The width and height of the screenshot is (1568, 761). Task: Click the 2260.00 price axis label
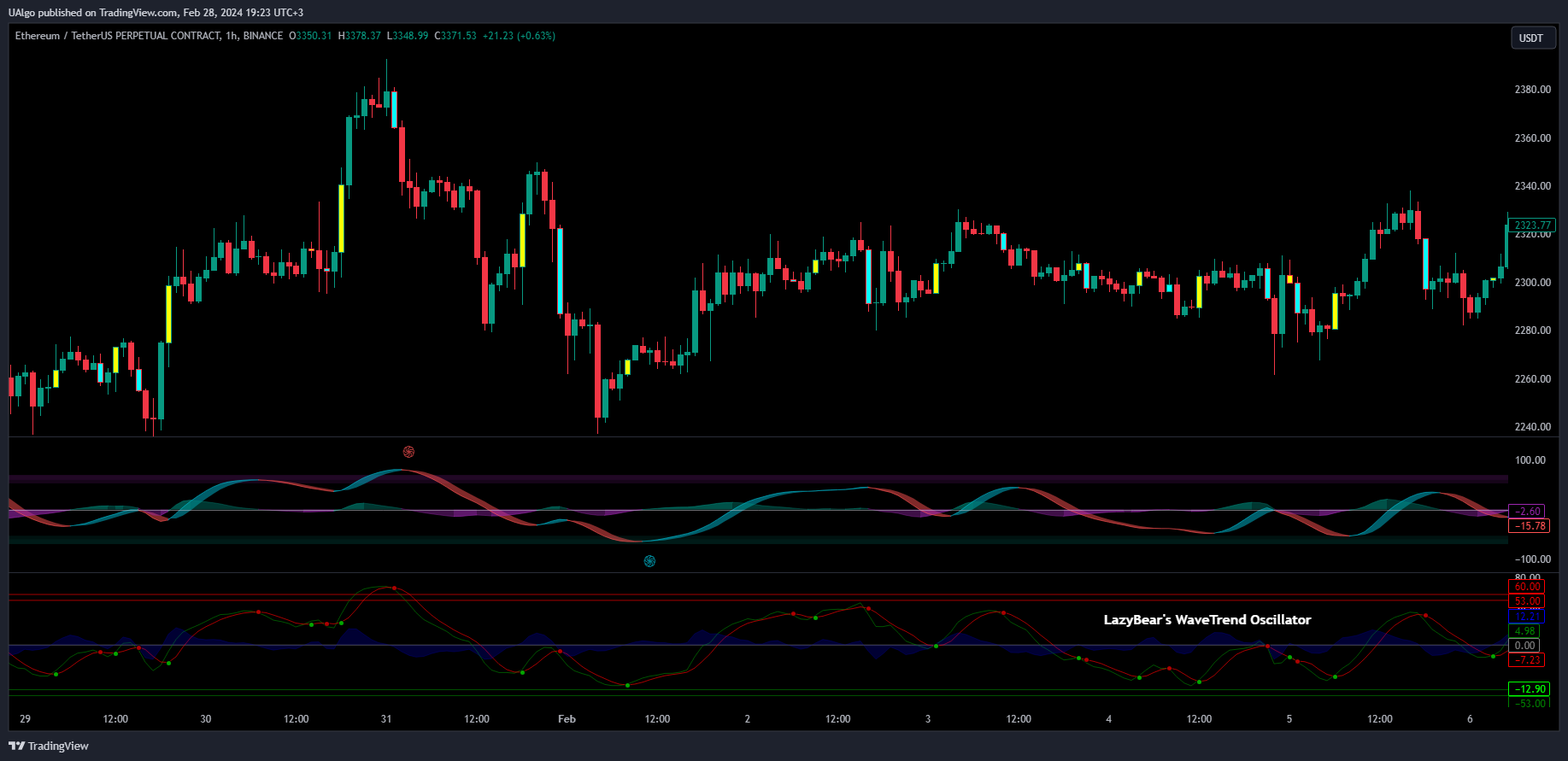point(1532,379)
